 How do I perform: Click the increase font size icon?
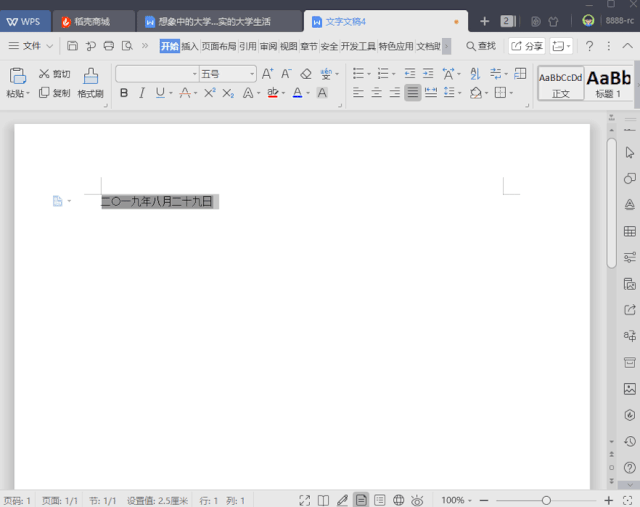click(x=267, y=74)
